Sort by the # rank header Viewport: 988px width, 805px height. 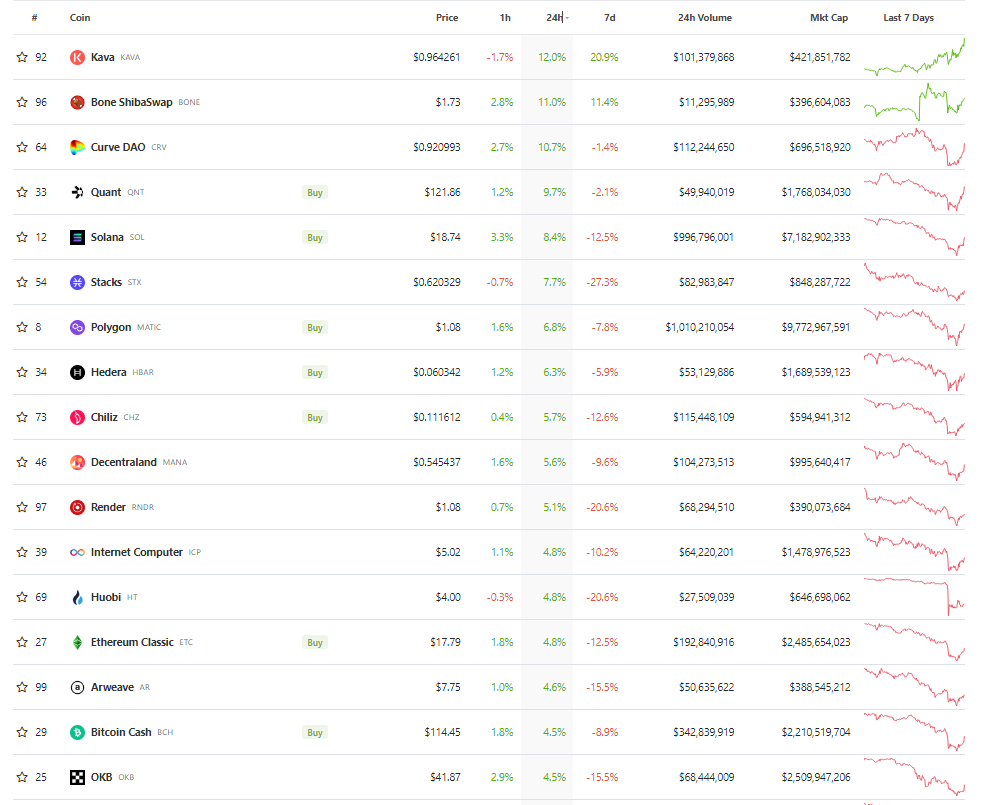point(35,18)
